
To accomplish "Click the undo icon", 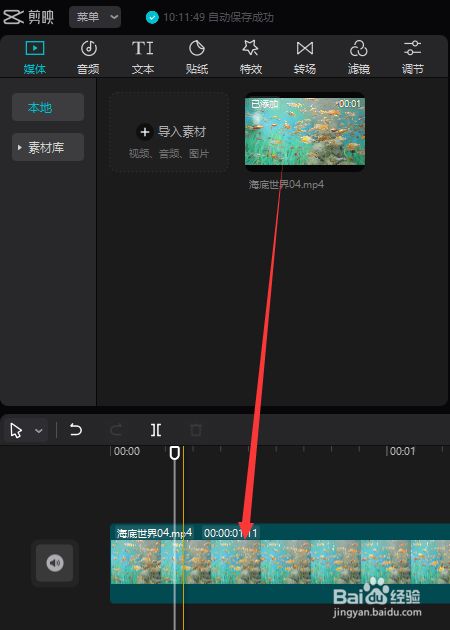I will [x=76, y=430].
